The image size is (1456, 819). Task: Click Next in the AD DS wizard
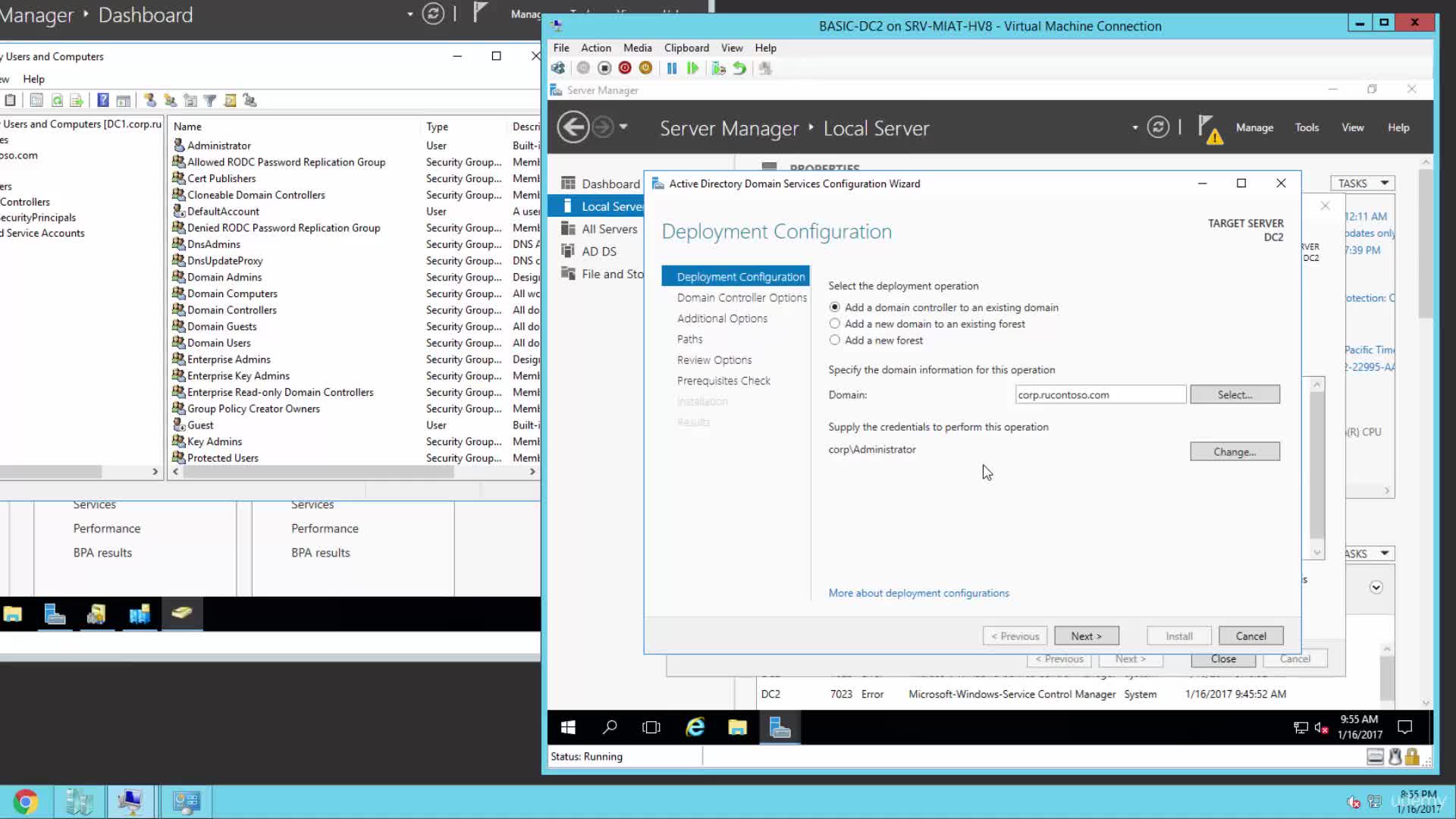1087,636
